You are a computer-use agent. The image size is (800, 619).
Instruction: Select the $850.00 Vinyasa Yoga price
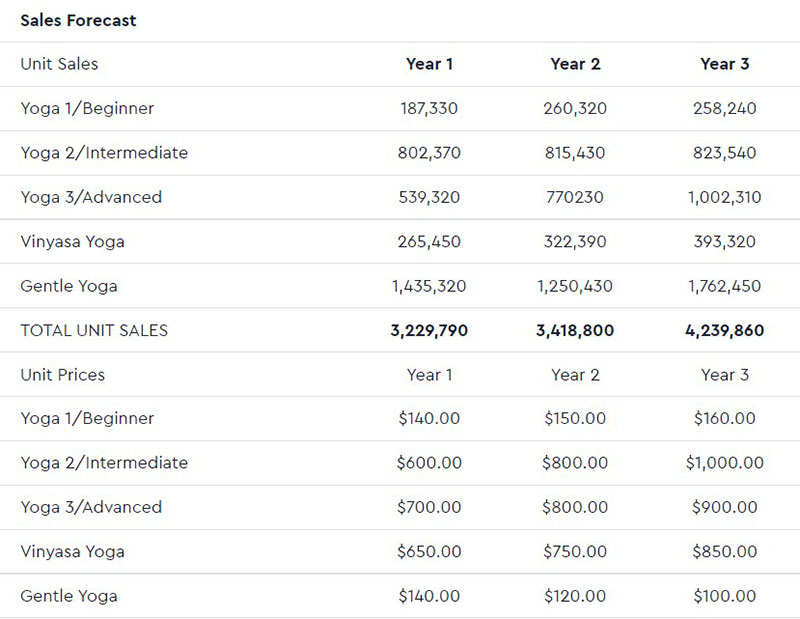coord(724,552)
